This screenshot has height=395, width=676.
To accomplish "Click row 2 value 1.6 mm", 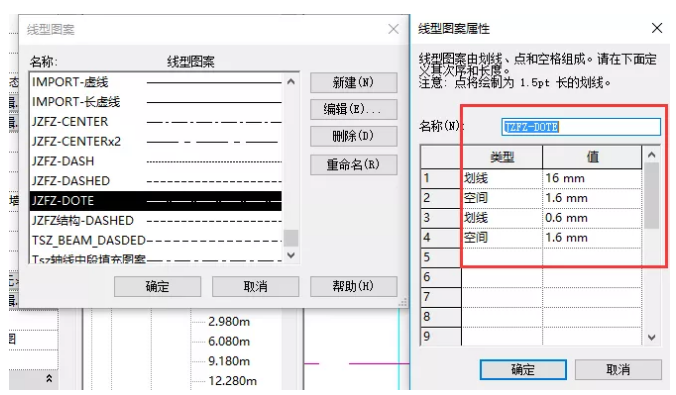I will 592,198.
